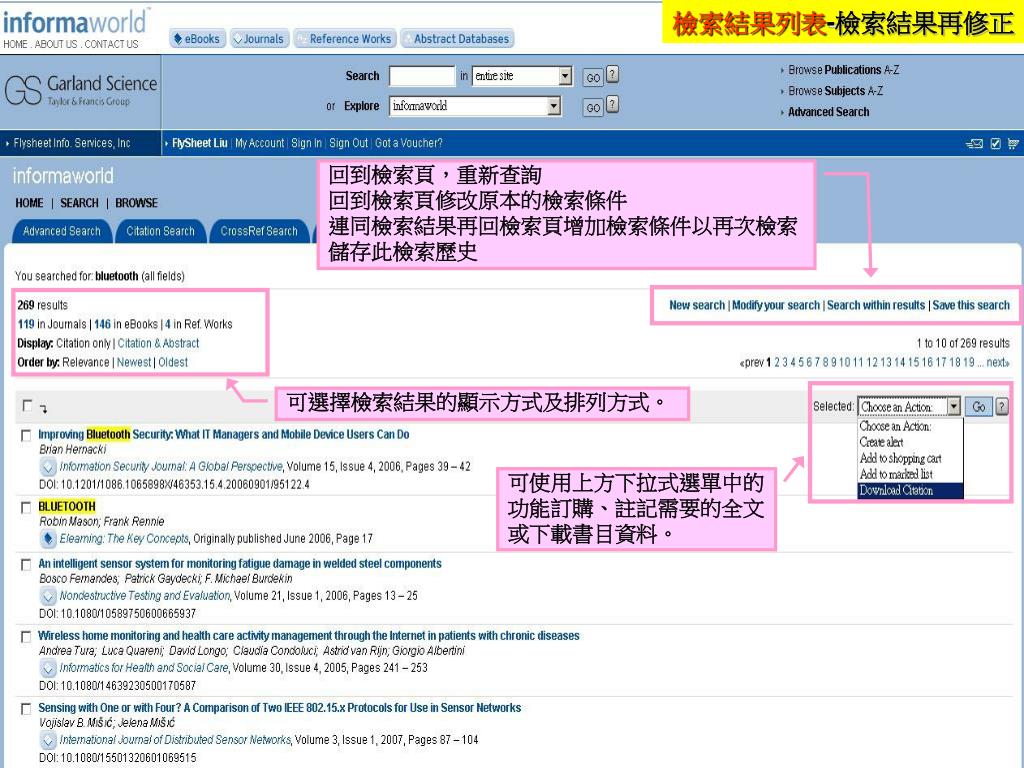Order results by Newest

point(134,362)
